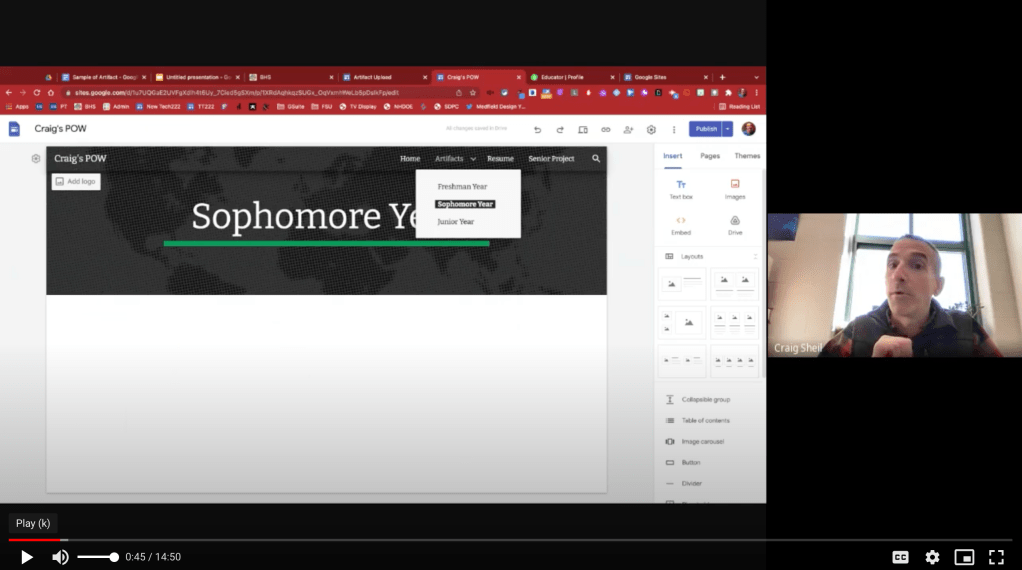Click the copy published link icon
This screenshot has width=1022, height=570.
(x=605, y=130)
